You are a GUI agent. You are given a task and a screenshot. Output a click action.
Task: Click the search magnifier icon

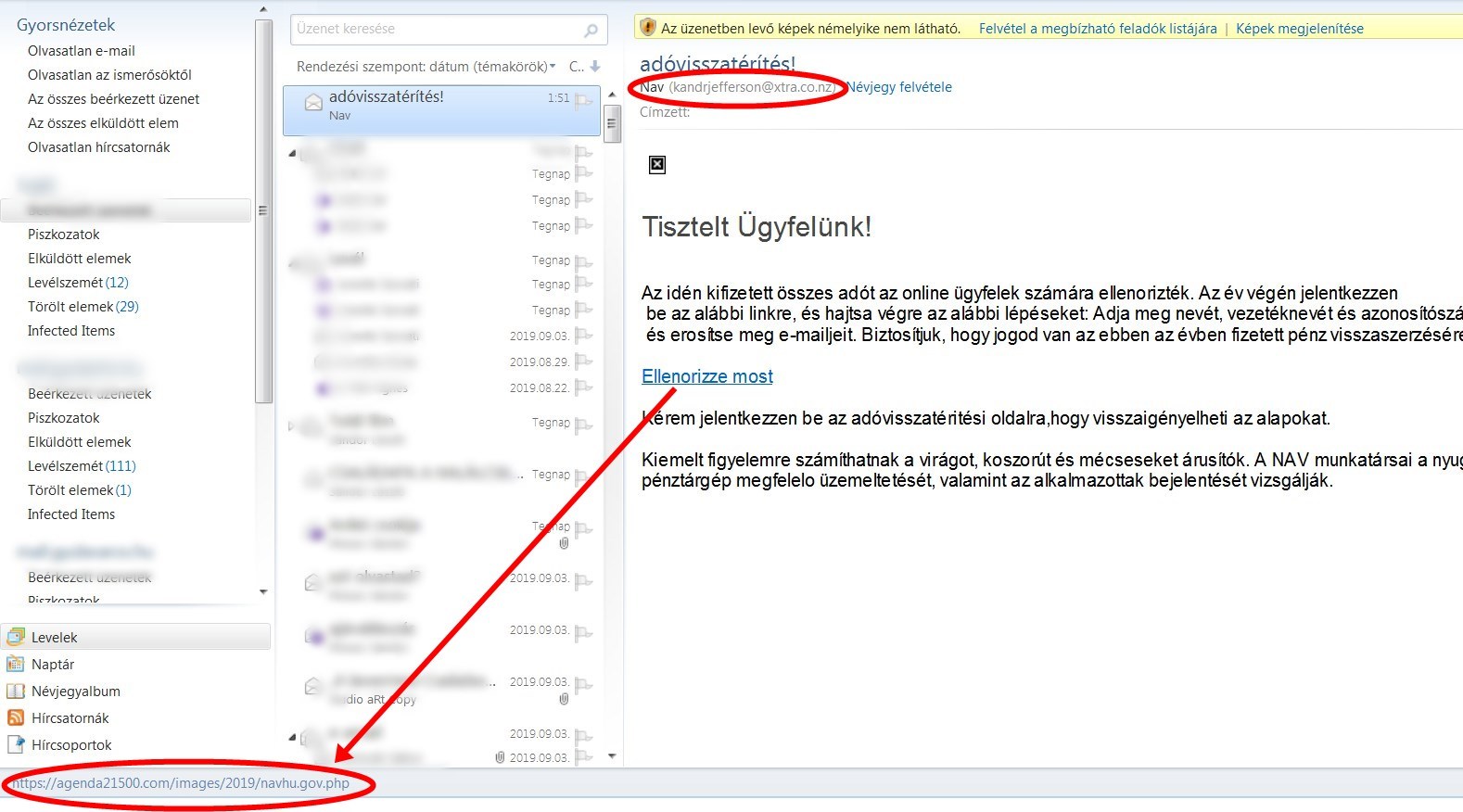591,31
